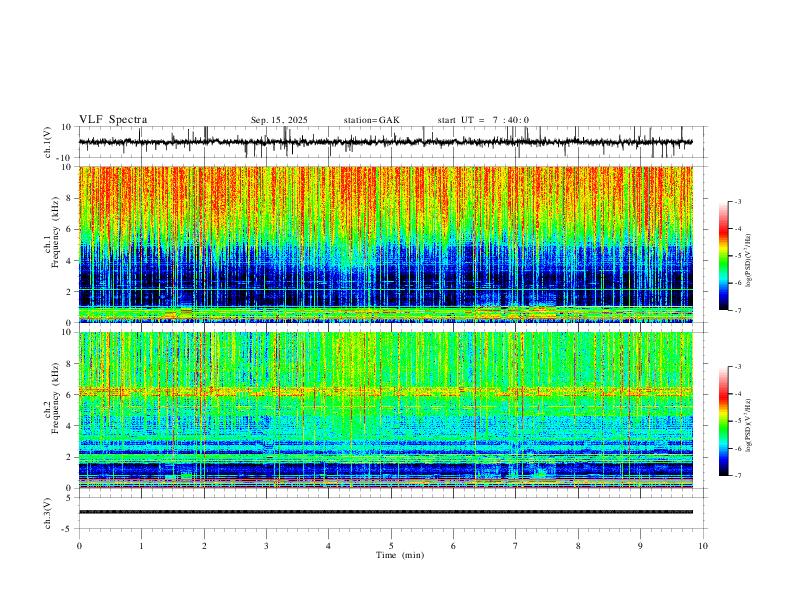Click the "-7" label on ch.2 color bar
The image size is (792, 612).
737,476
